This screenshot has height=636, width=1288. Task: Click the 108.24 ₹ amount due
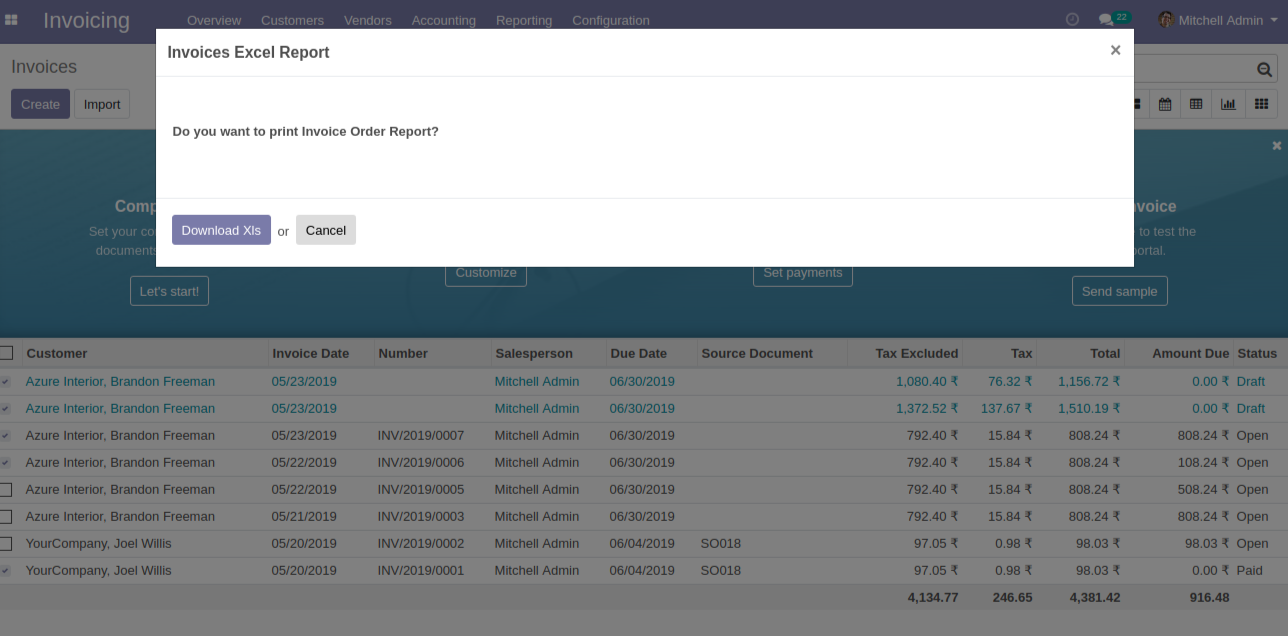point(1203,463)
